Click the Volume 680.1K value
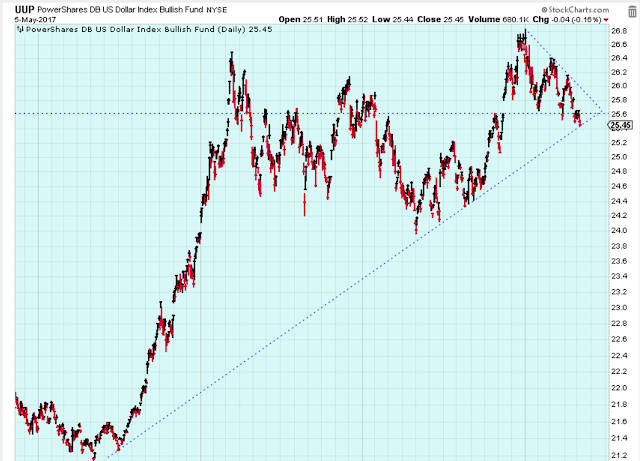The image size is (640, 461). click(498, 20)
